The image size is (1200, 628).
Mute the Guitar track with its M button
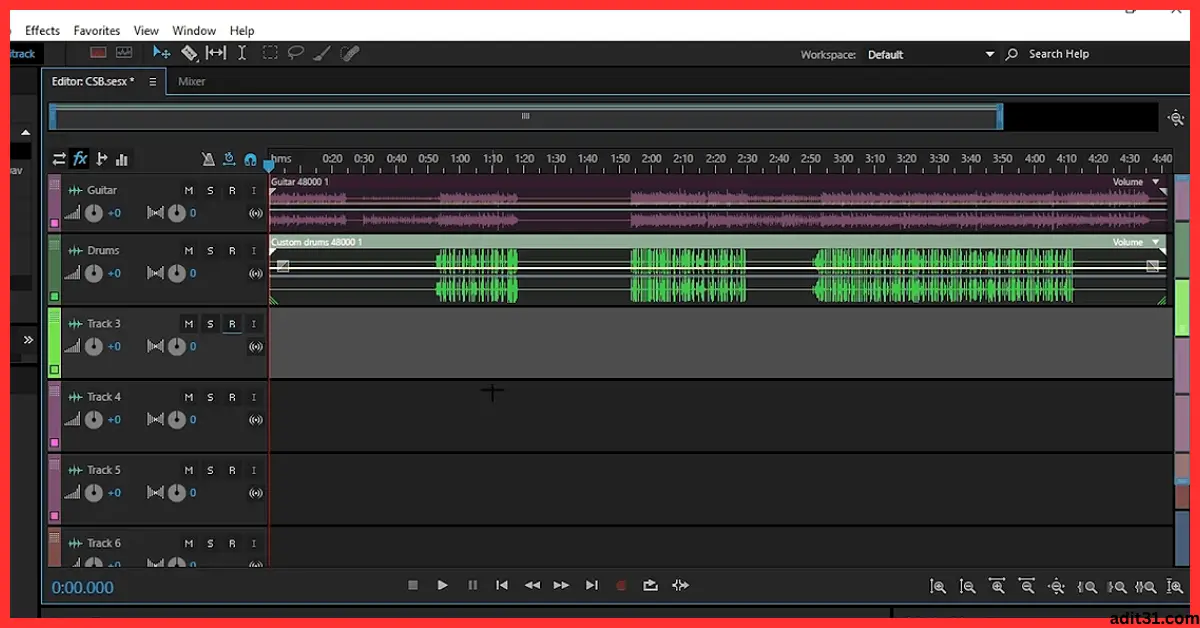pyautogui.click(x=188, y=190)
